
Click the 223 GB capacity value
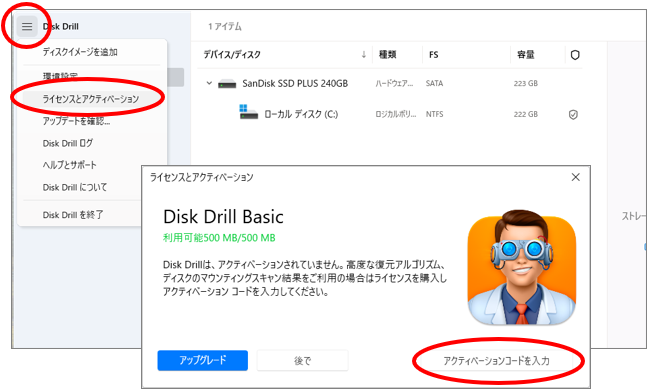tap(526, 83)
